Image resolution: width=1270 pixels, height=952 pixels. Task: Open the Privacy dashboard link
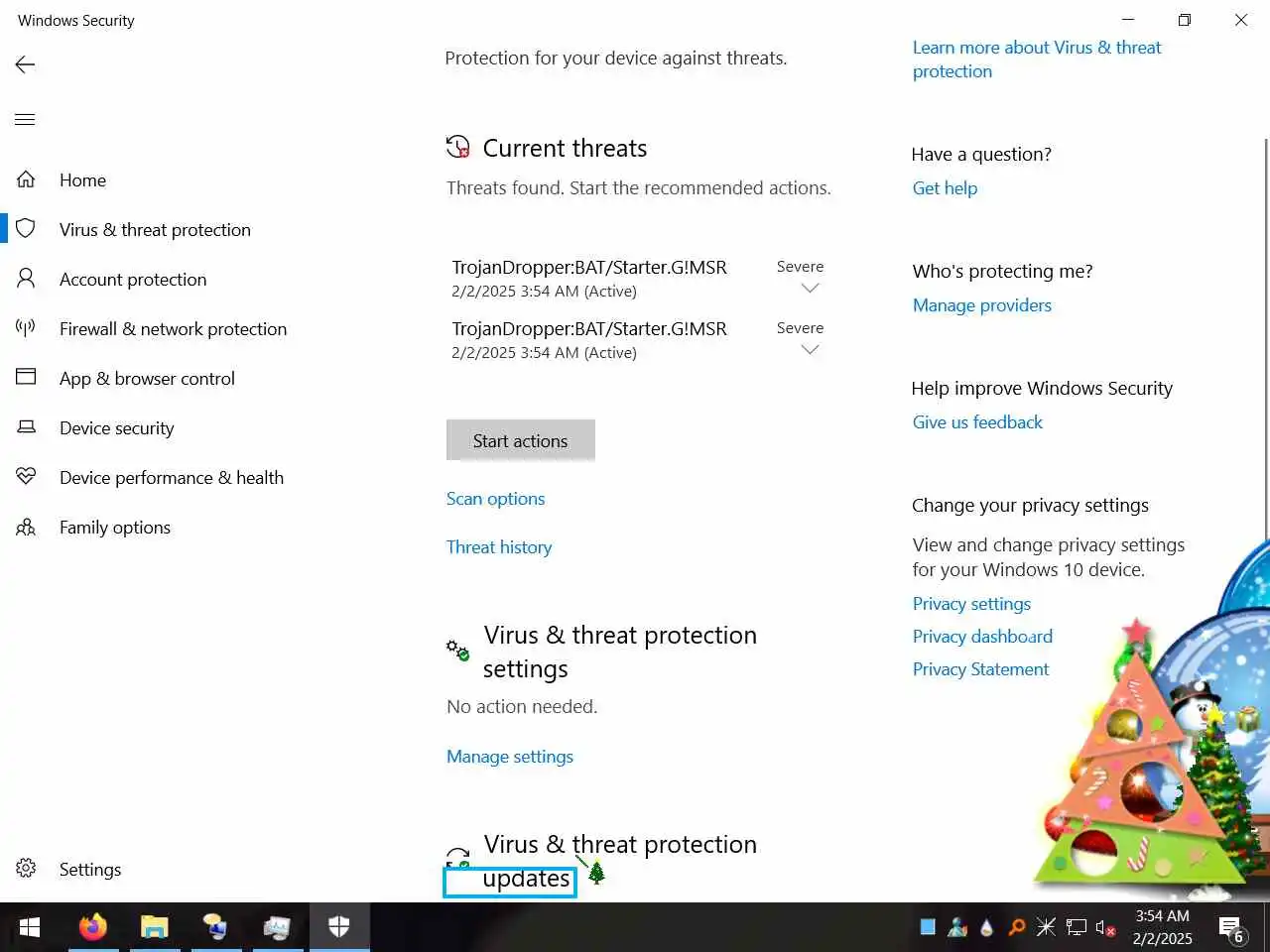(982, 637)
